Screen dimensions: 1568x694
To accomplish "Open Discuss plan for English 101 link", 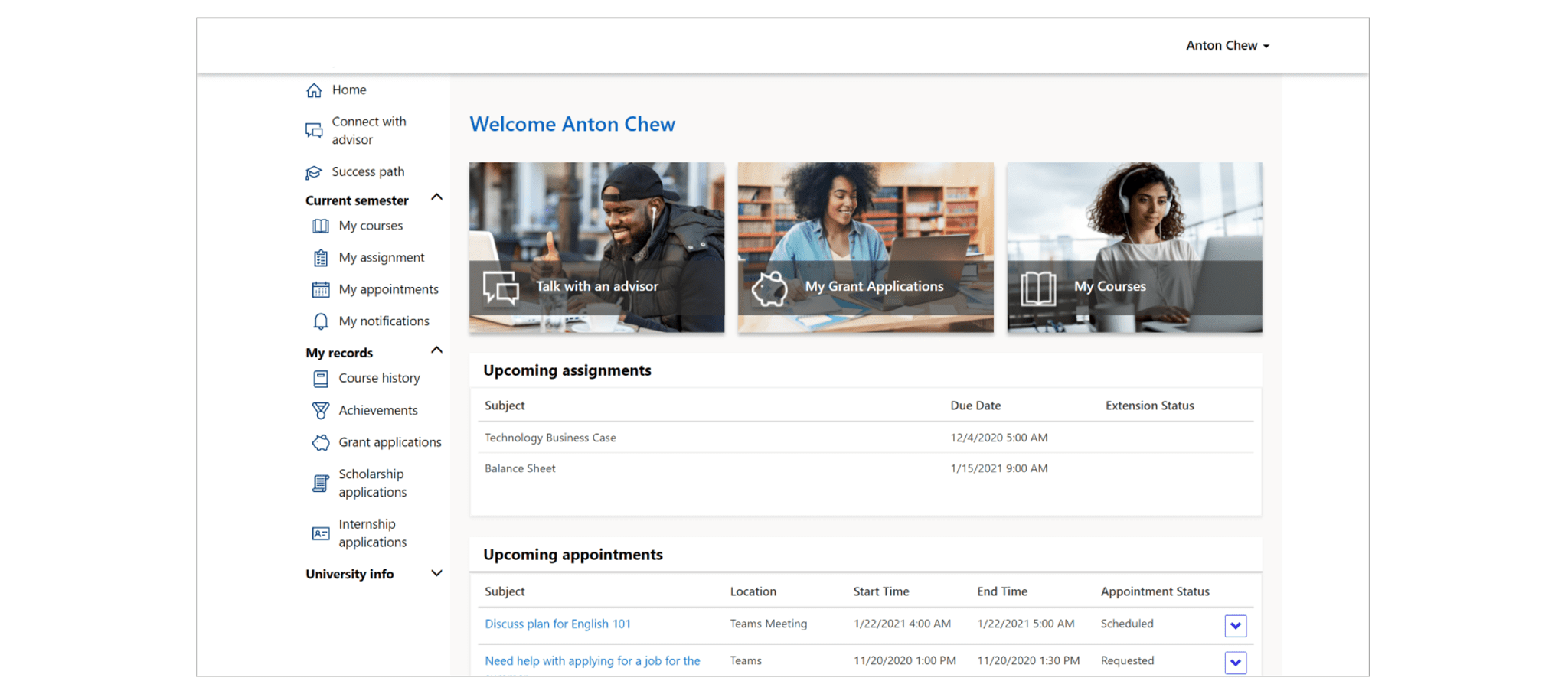I will 557,624.
